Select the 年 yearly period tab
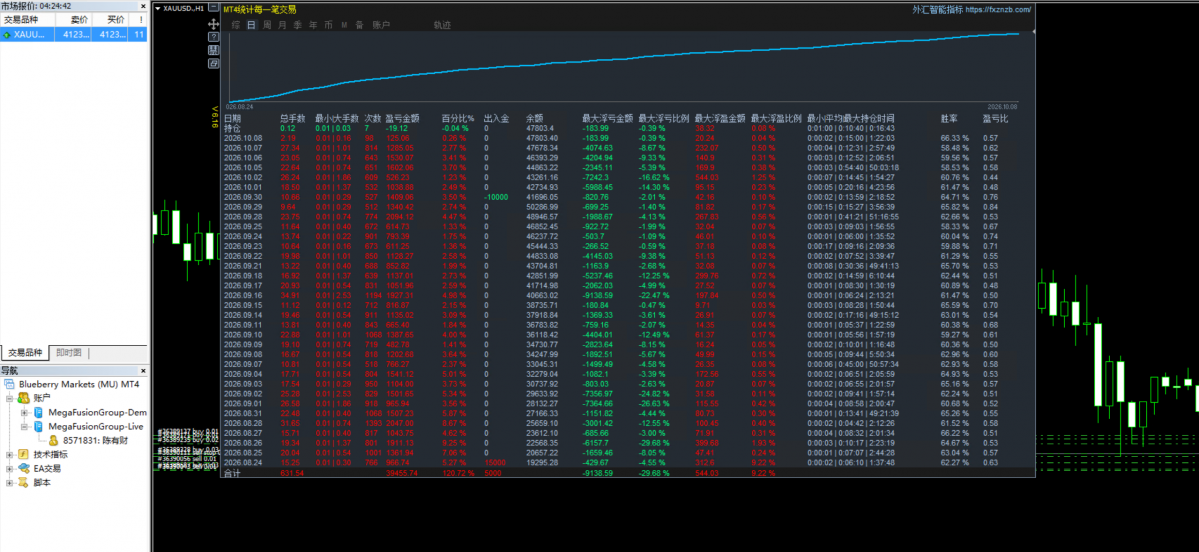 313,24
